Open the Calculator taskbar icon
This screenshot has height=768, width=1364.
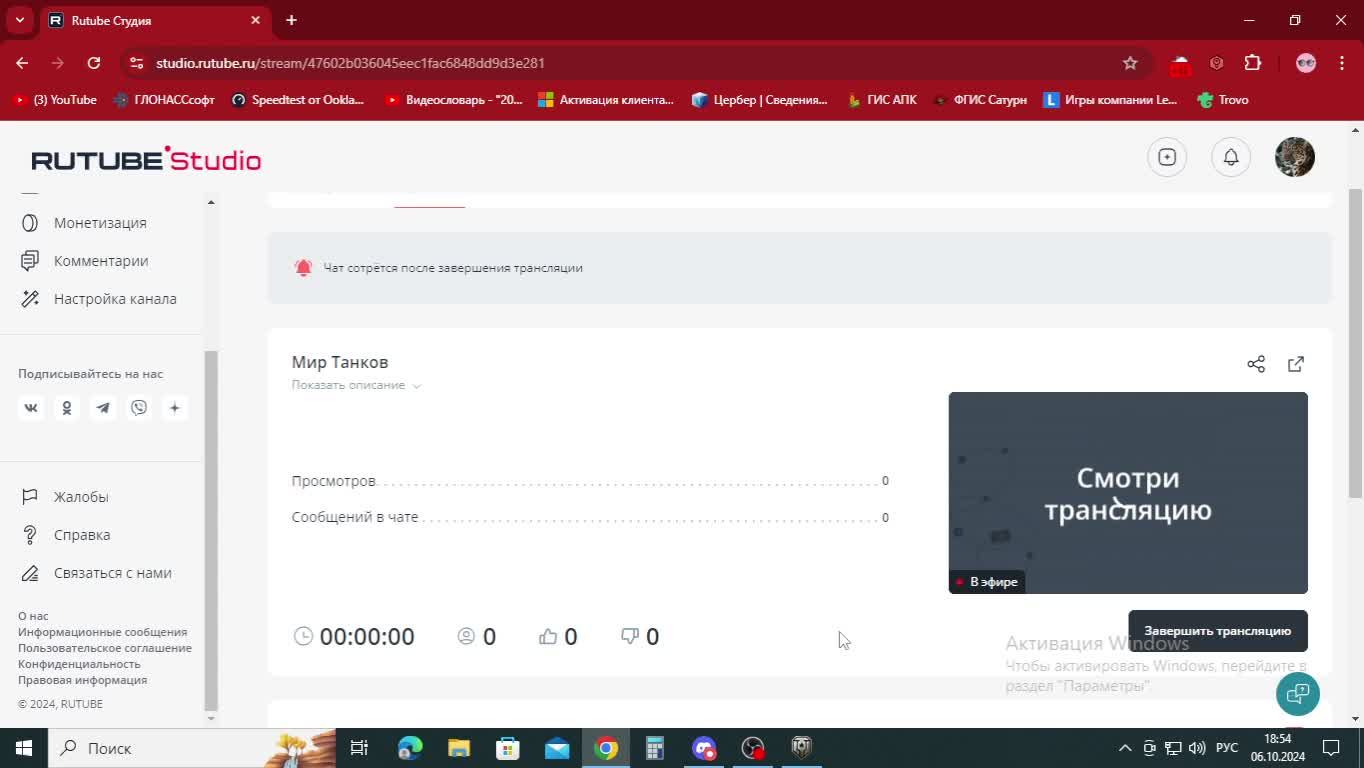[x=655, y=748]
